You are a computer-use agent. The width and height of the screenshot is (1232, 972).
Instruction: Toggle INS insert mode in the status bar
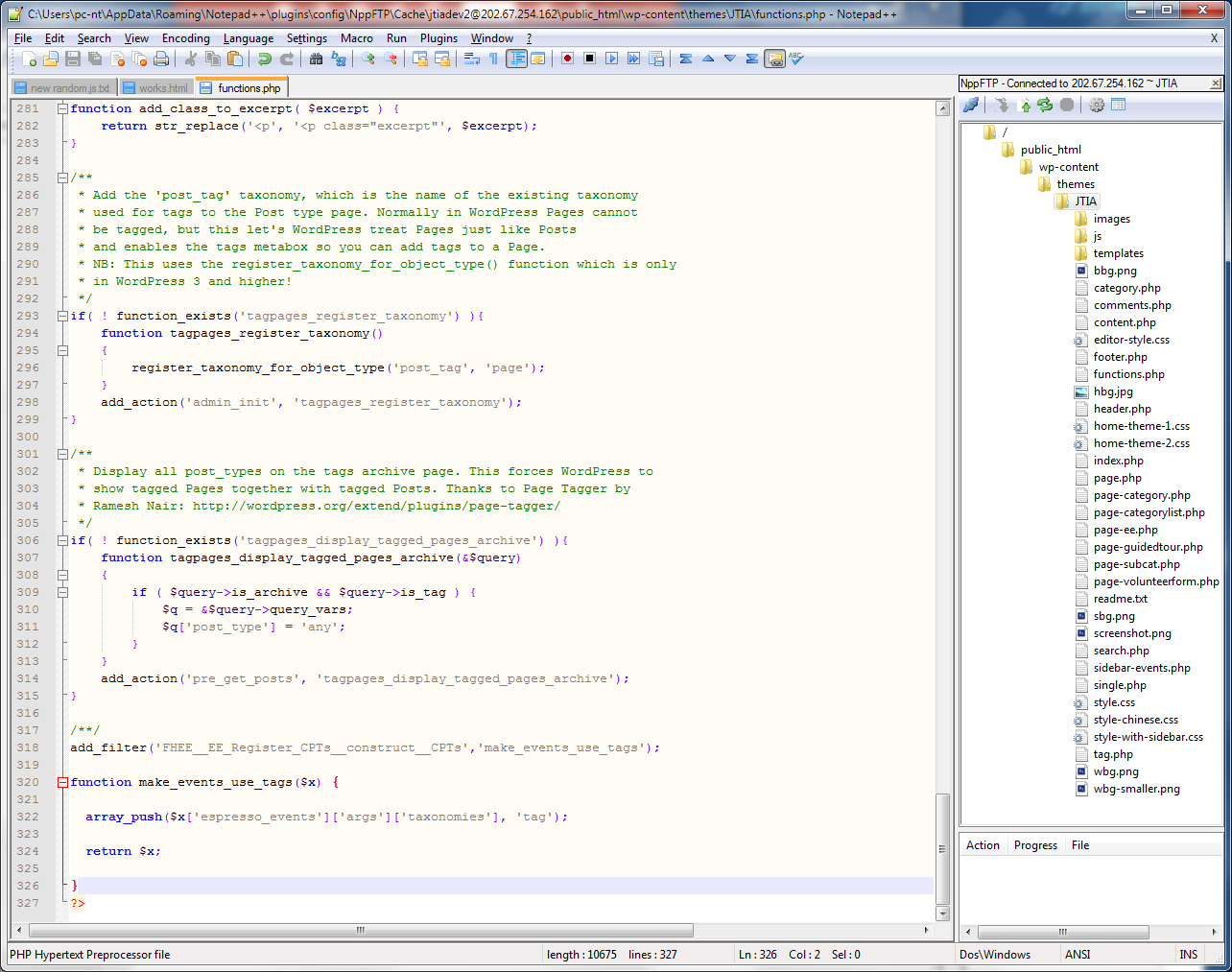[x=1188, y=955]
